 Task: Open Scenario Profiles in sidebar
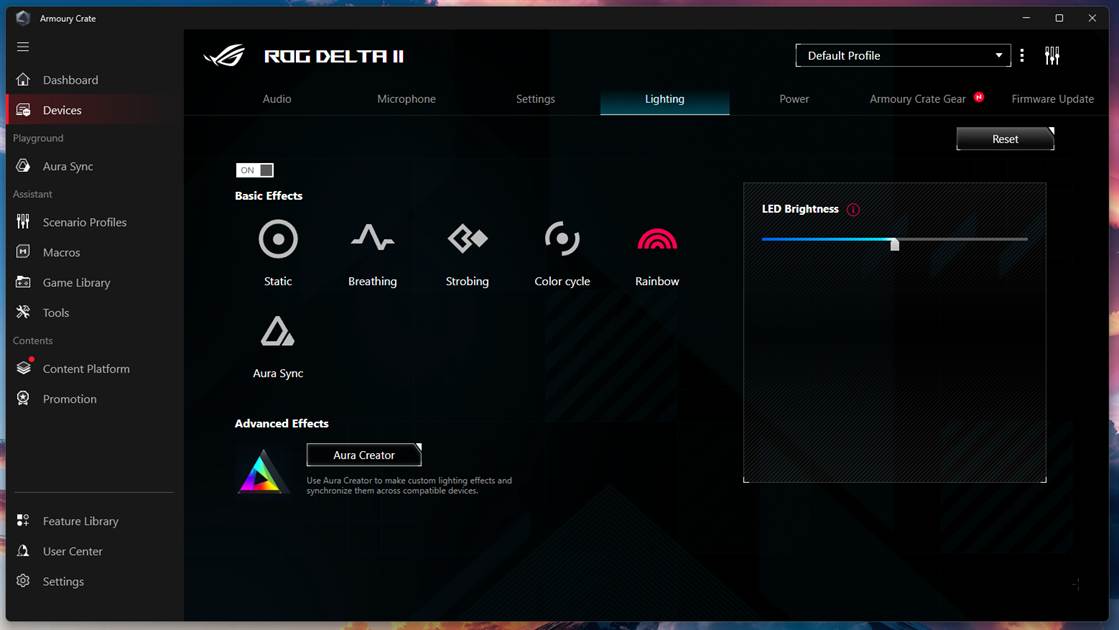point(93,222)
